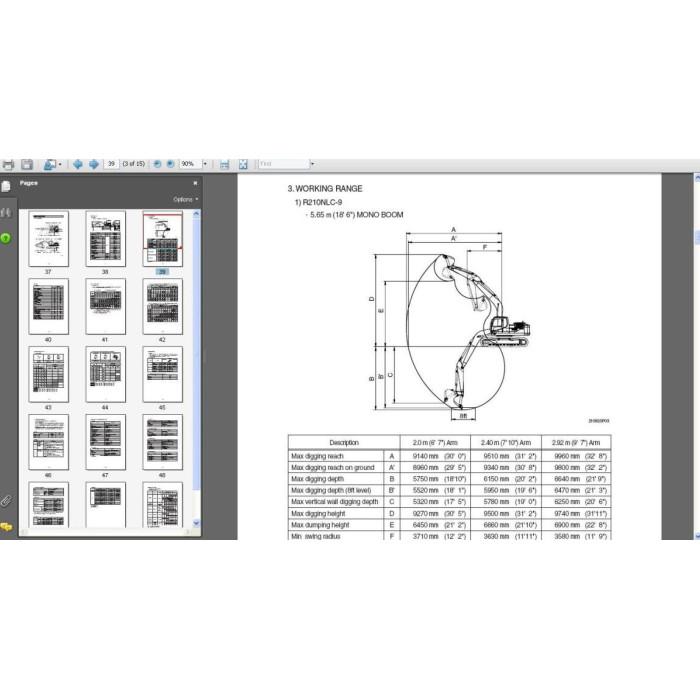Viewport: 700px width, 700px height.
Task: Select the page 40 thumbnail
Action: 48,306
